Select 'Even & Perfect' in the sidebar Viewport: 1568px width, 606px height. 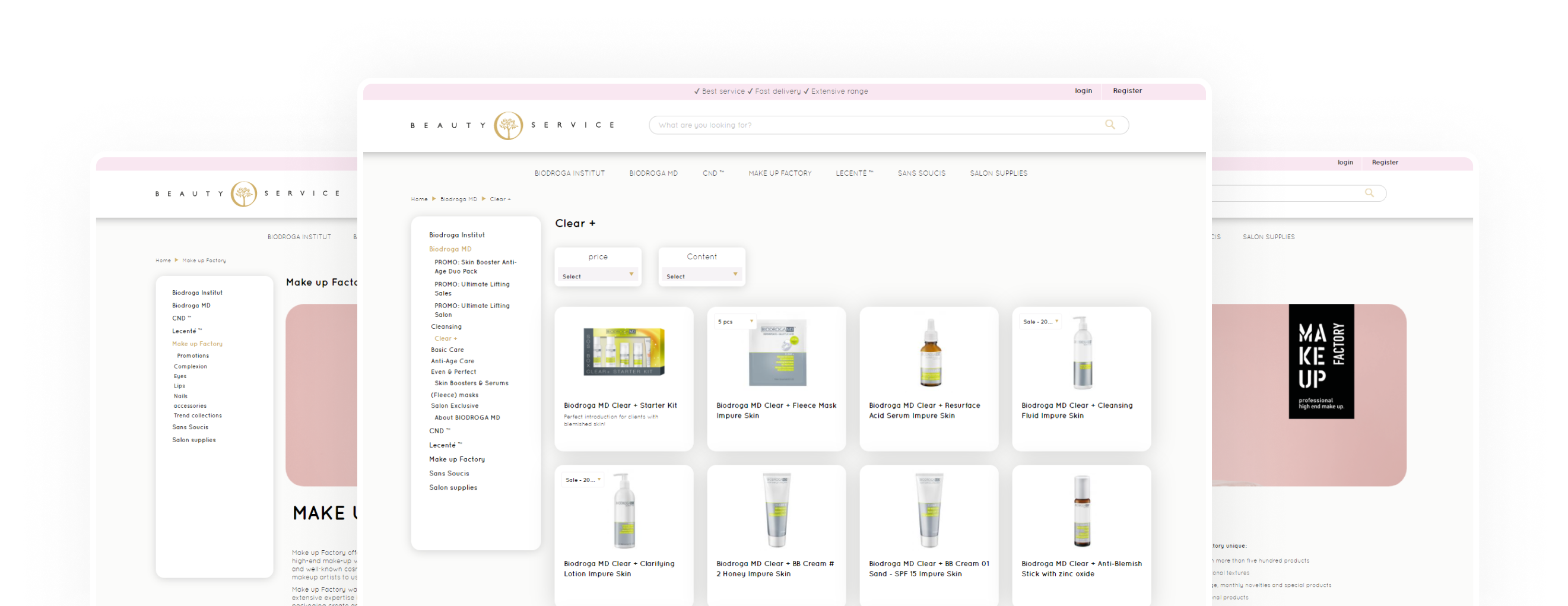click(453, 372)
